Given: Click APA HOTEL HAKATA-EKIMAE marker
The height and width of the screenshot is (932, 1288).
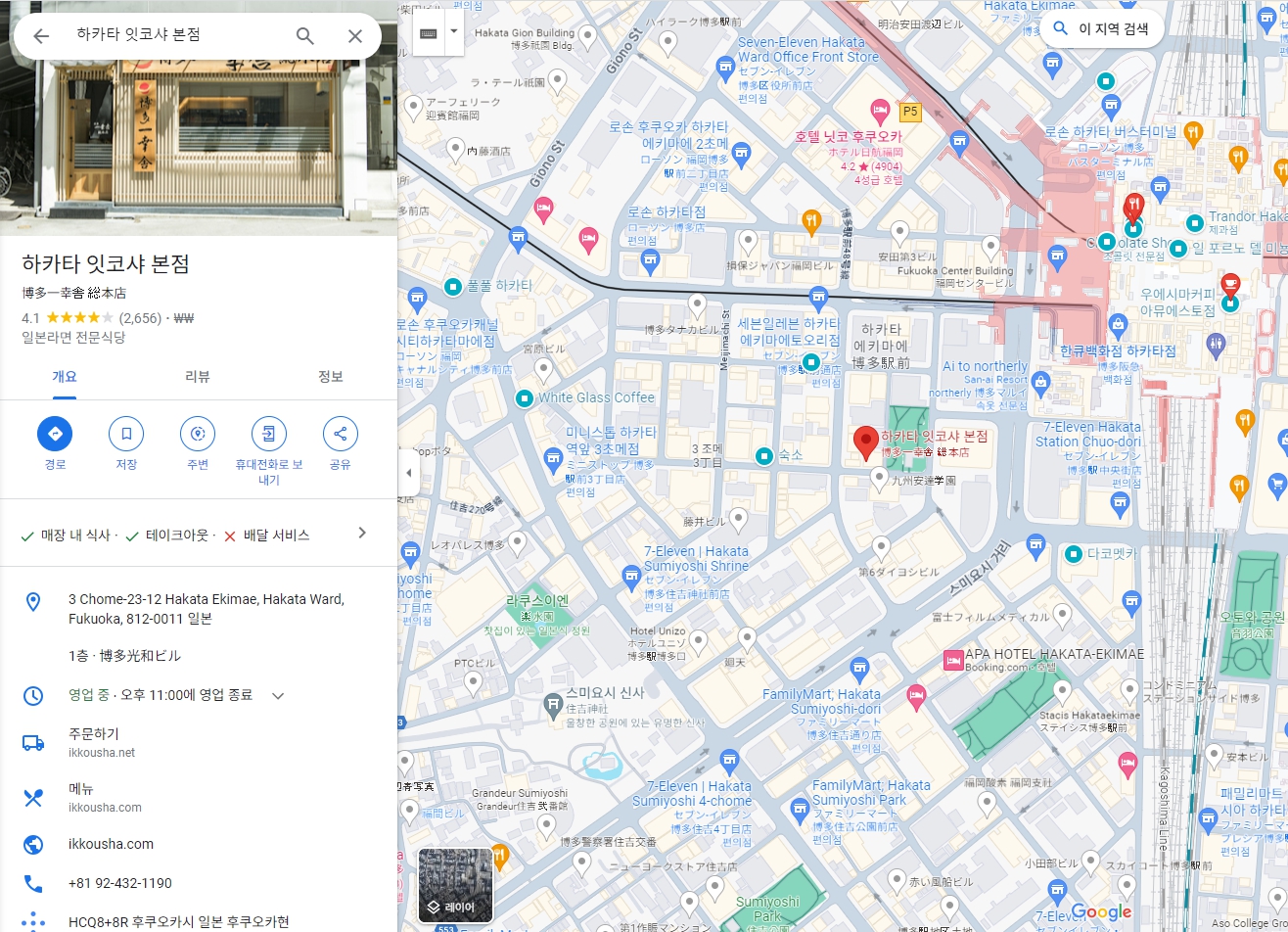Looking at the screenshot, I should point(952,661).
